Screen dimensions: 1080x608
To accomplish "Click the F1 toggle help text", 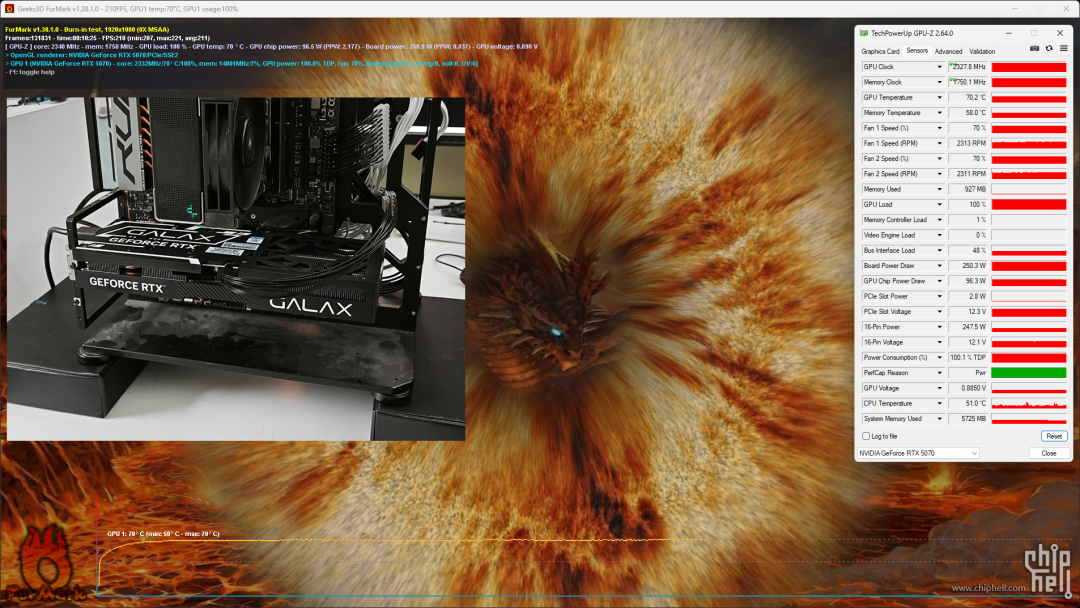I will click(x=30, y=72).
